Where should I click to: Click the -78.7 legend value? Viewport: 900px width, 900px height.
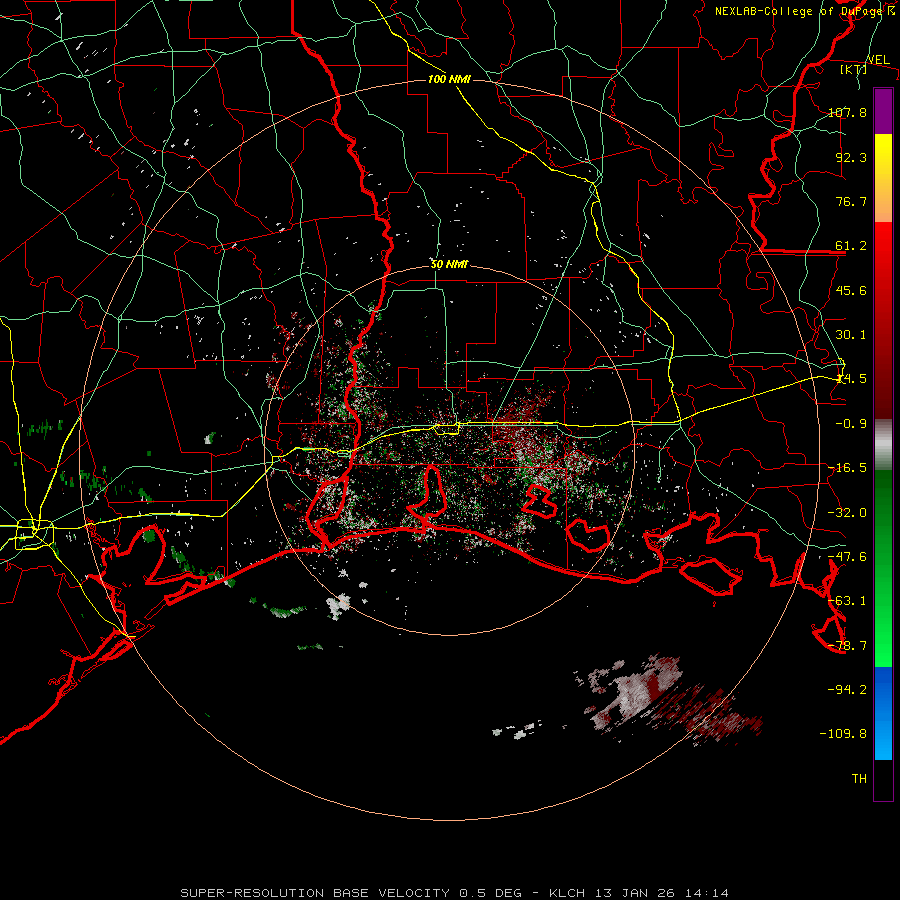tap(847, 646)
